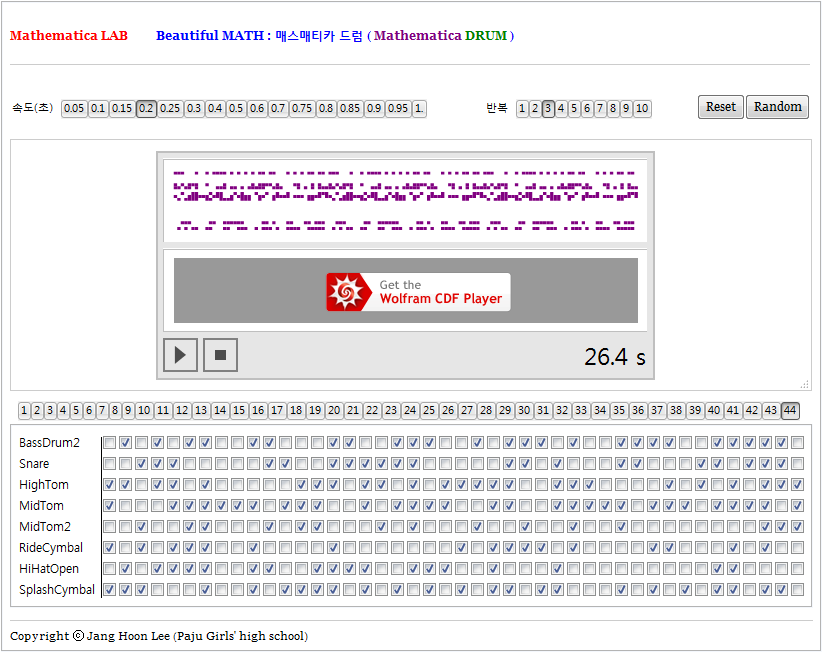Viewport: 823px width, 652px height.
Task: Toggle the last SplashCymbal checkbox
Action: click(797, 589)
